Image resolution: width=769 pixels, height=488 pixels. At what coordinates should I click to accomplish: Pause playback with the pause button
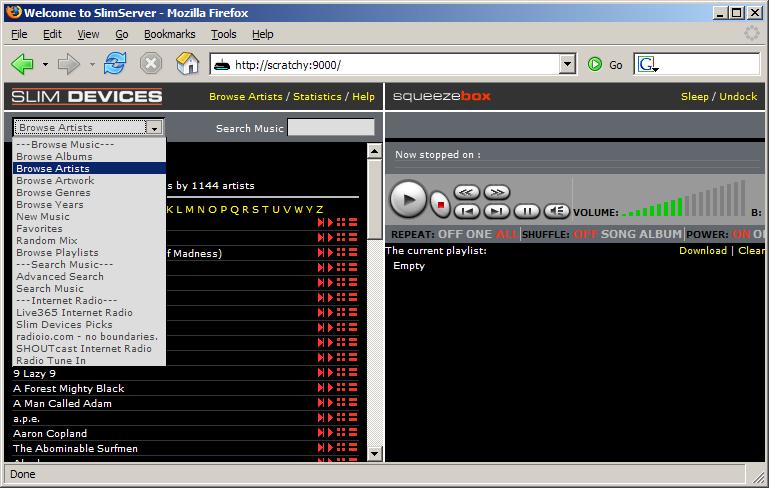(x=527, y=211)
